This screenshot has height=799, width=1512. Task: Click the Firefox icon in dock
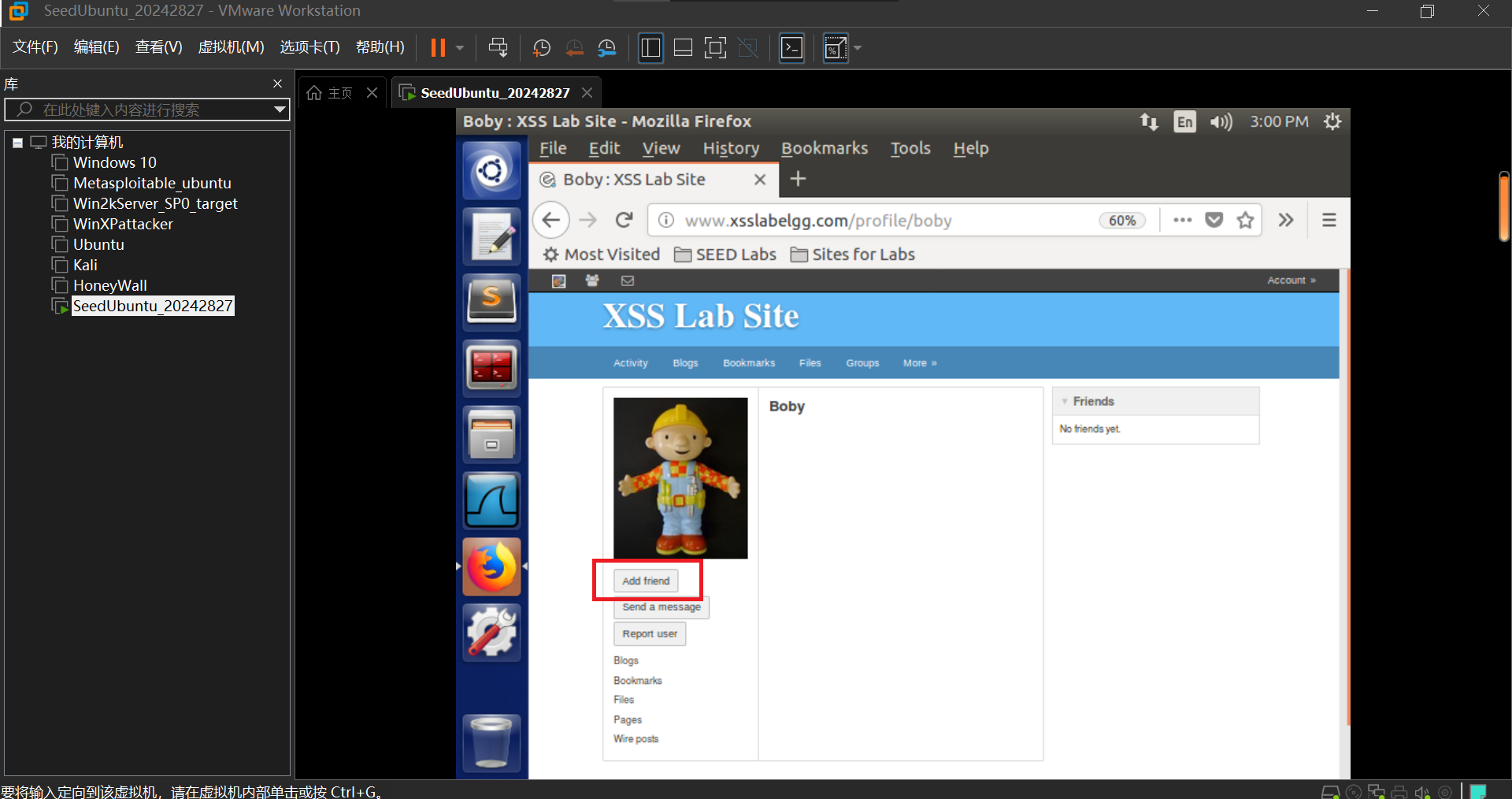point(491,567)
